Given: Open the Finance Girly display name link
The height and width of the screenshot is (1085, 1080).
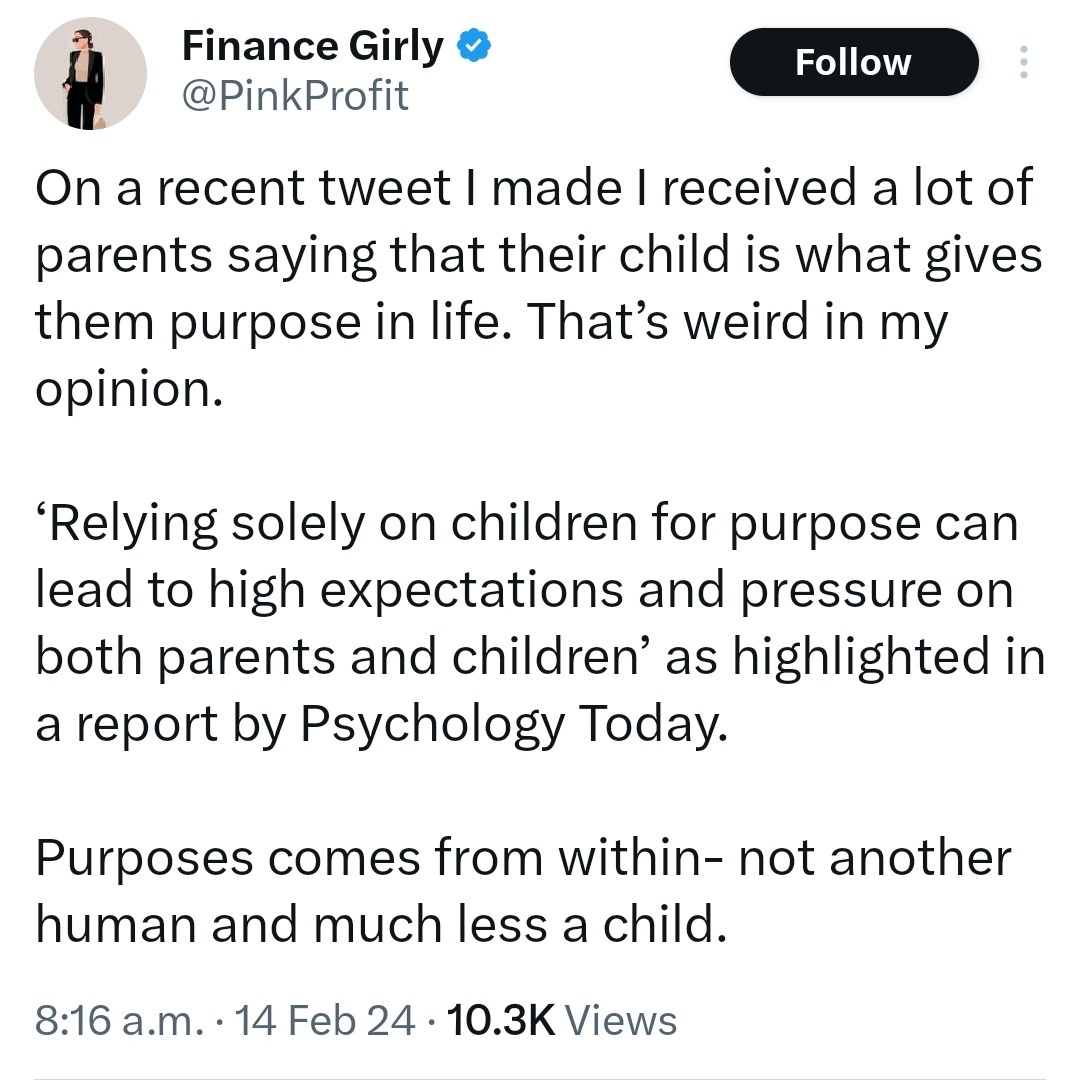Looking at the screenshot, I should (x=313, y=46).
